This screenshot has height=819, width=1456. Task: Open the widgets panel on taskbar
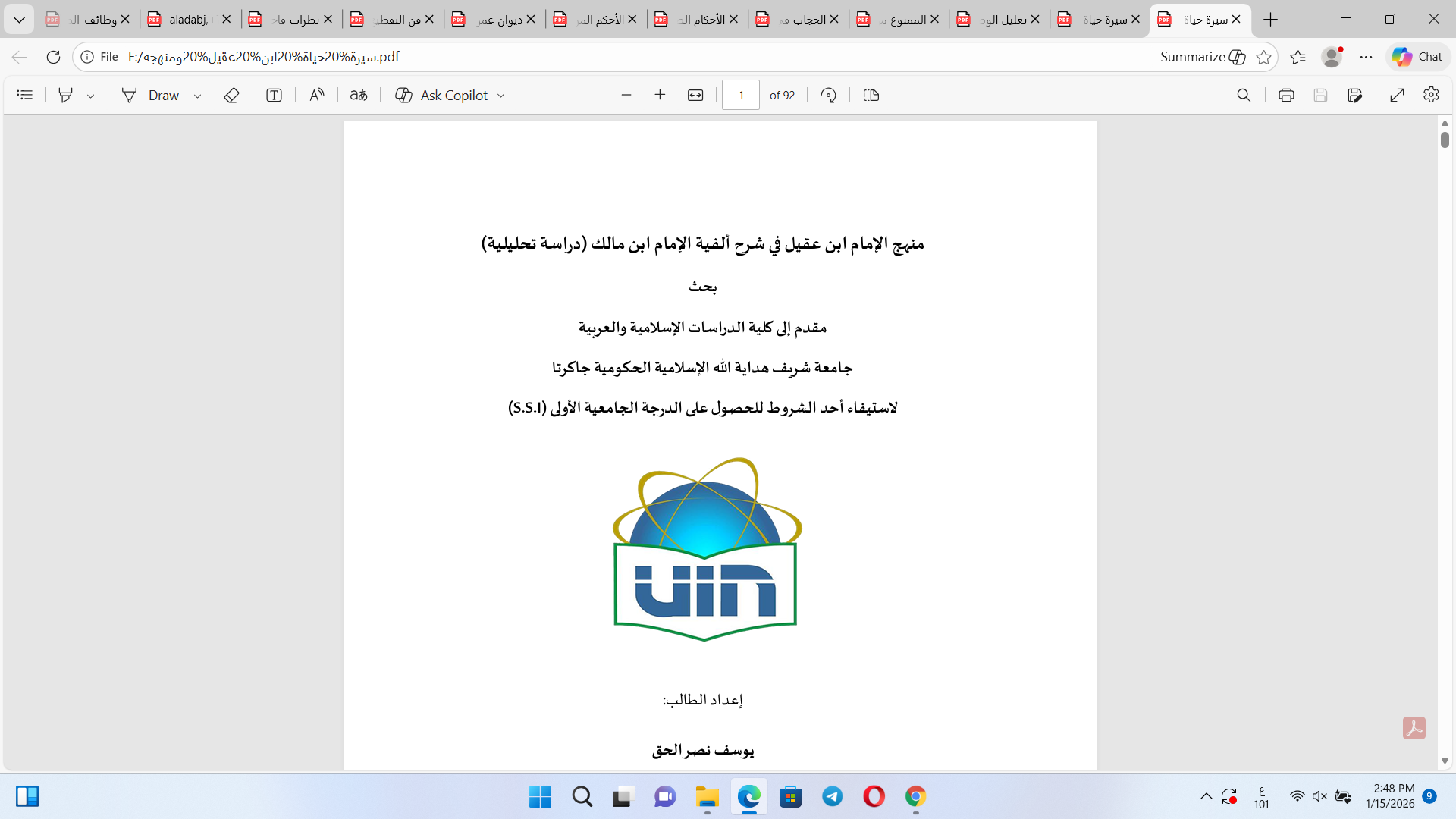point(27,796)
